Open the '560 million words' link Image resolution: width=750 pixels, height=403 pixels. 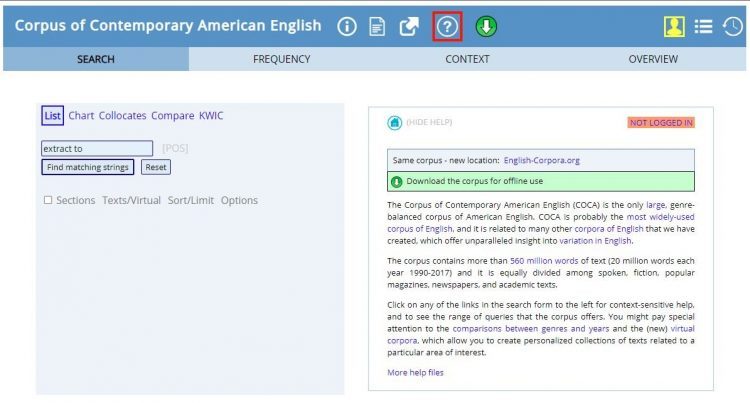pyautogui.click(x=544, y=261)
